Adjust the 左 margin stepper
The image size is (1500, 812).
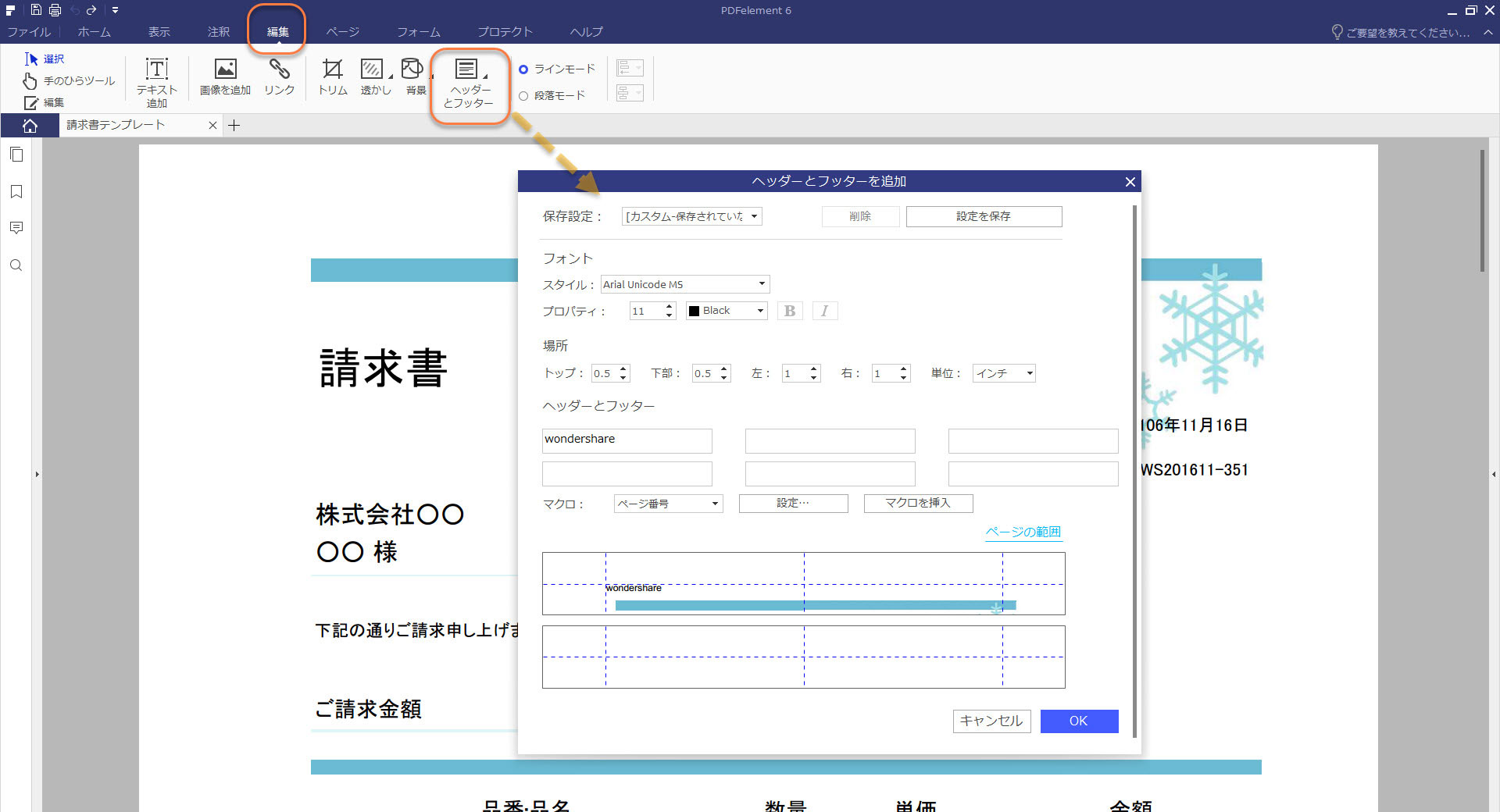(x=814, y=373)
